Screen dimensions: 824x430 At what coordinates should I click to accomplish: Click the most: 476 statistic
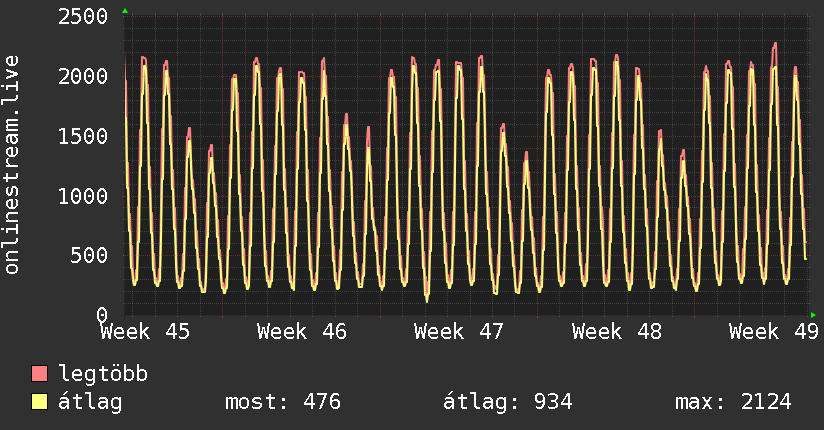click(283, 402)
